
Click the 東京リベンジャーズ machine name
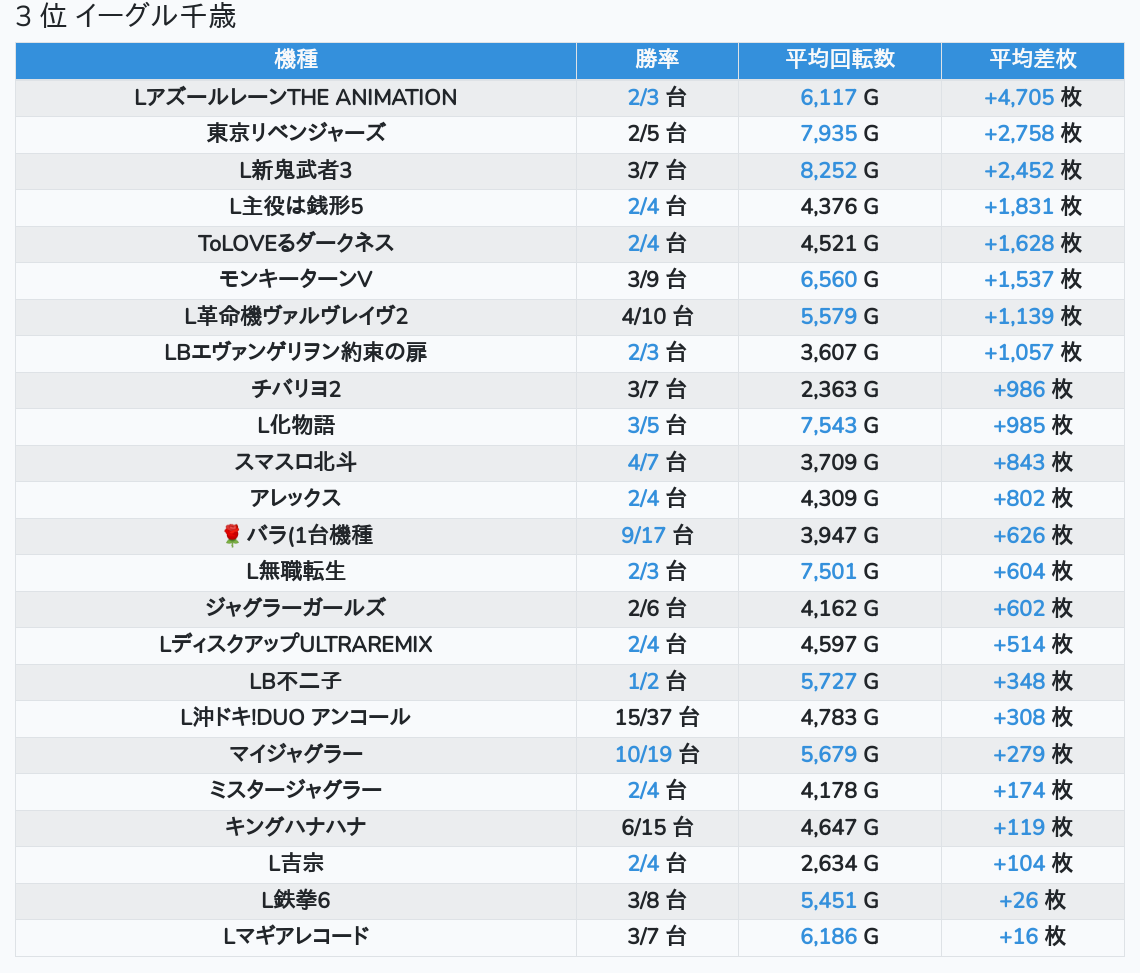click(296, 134)
